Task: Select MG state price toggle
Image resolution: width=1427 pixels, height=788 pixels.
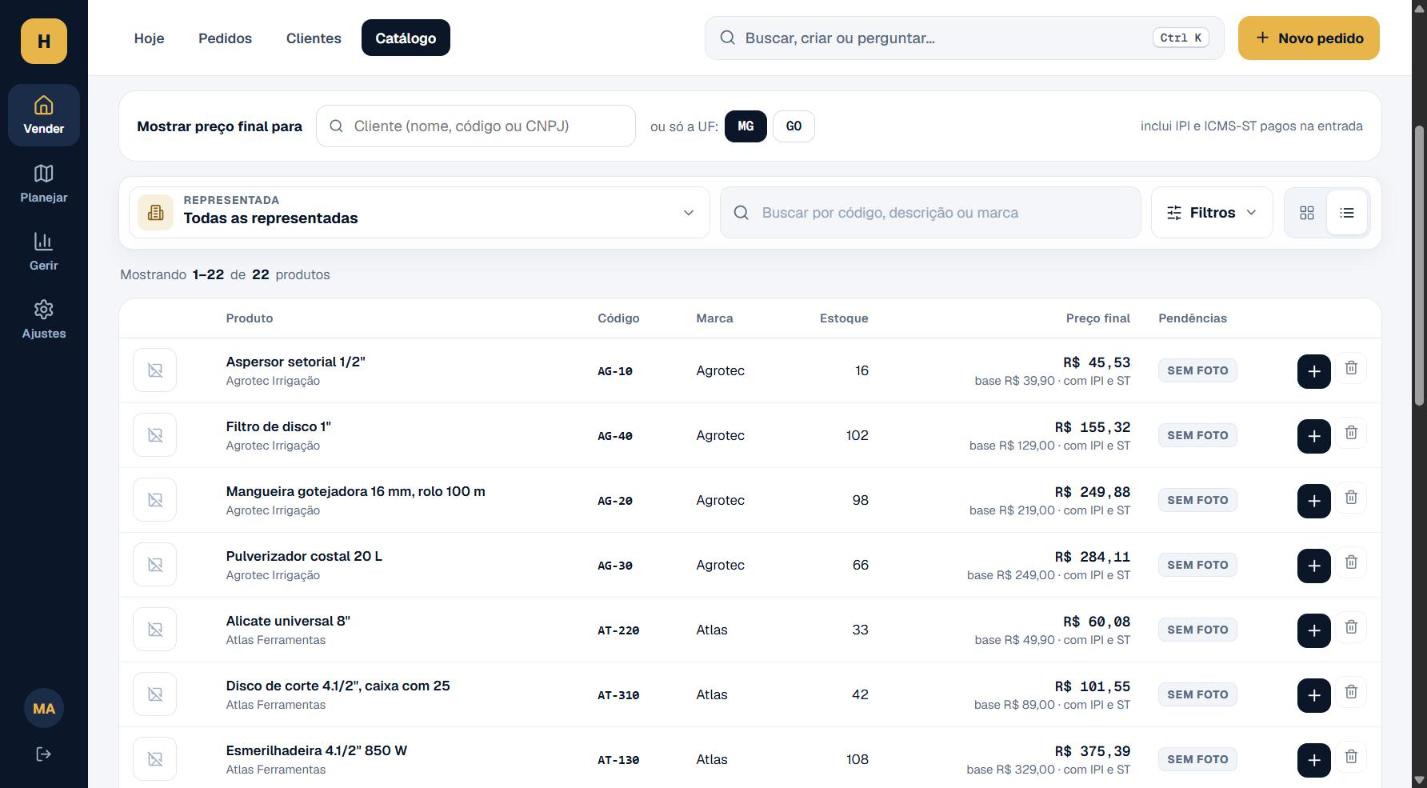Action: click(x=745, y=127)
